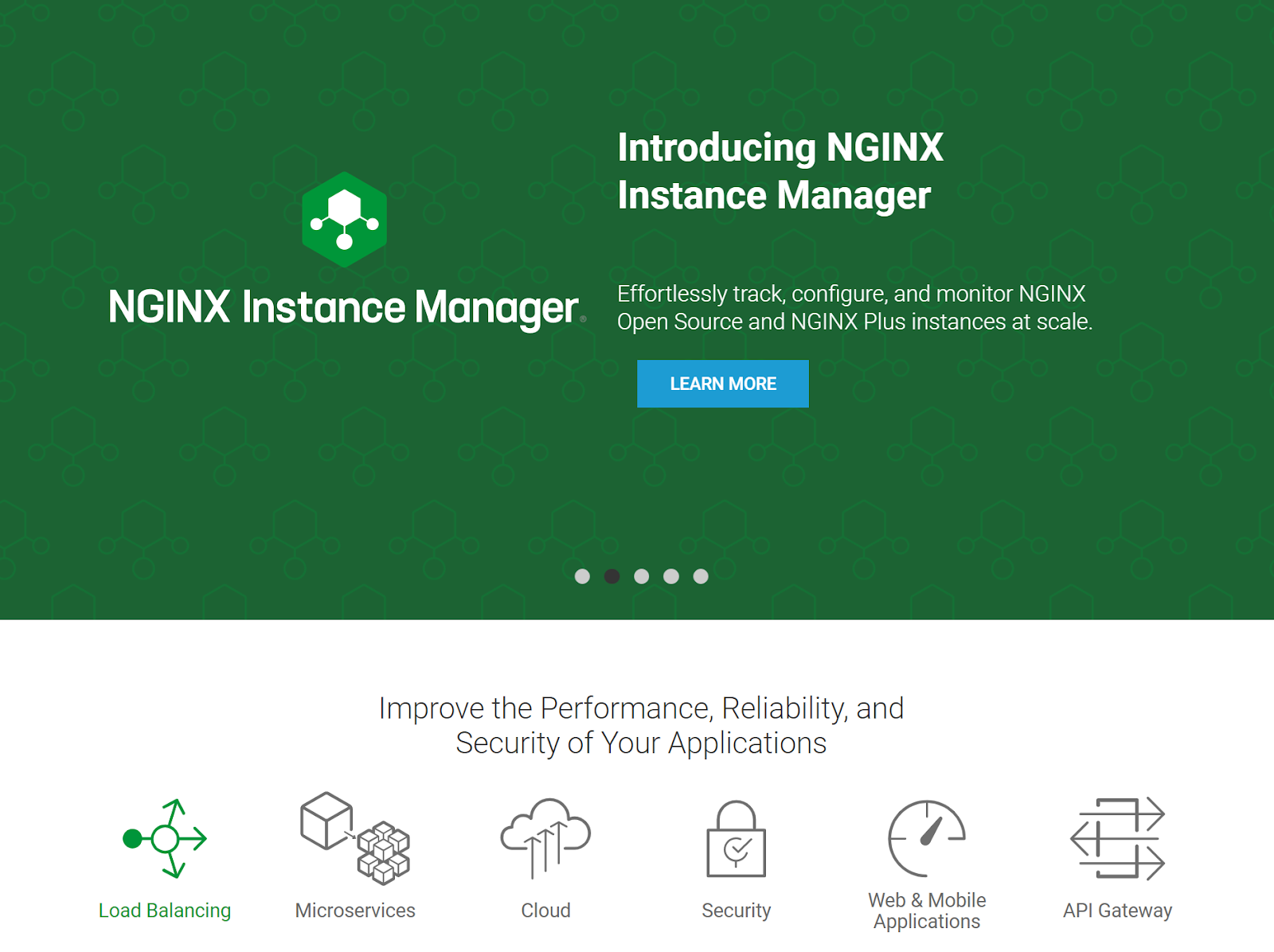
Task: Open Web & Mobile Applications link
Action: tap(927, 911)
